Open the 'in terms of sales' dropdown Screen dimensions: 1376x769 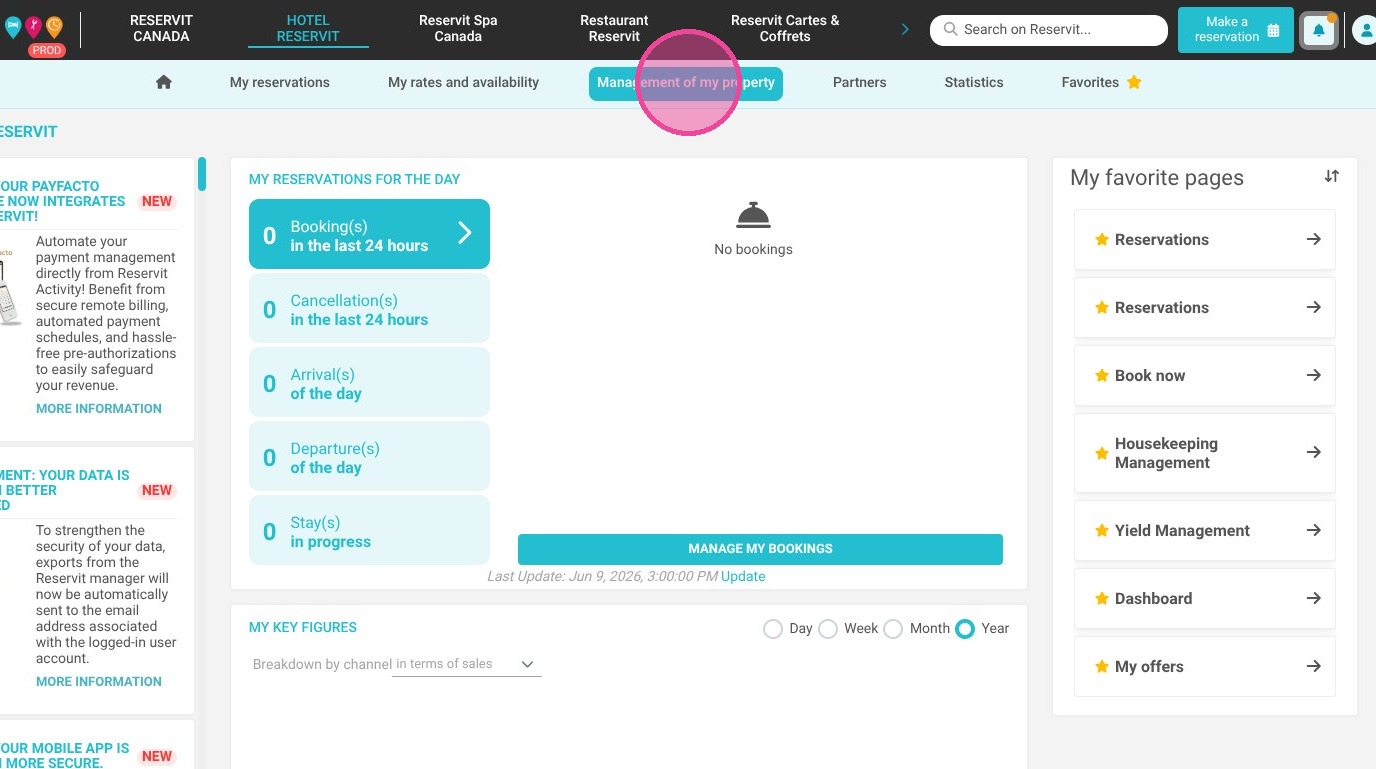click(x=466, y=664)
